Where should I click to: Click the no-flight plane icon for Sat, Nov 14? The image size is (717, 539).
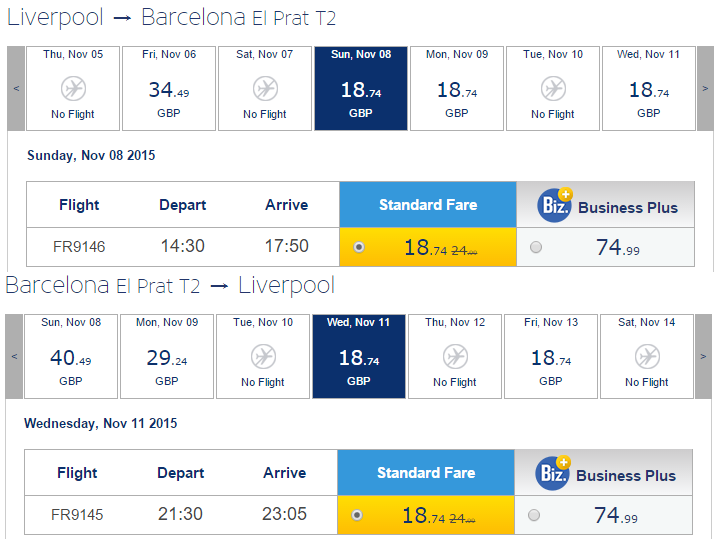pos(647,357)
